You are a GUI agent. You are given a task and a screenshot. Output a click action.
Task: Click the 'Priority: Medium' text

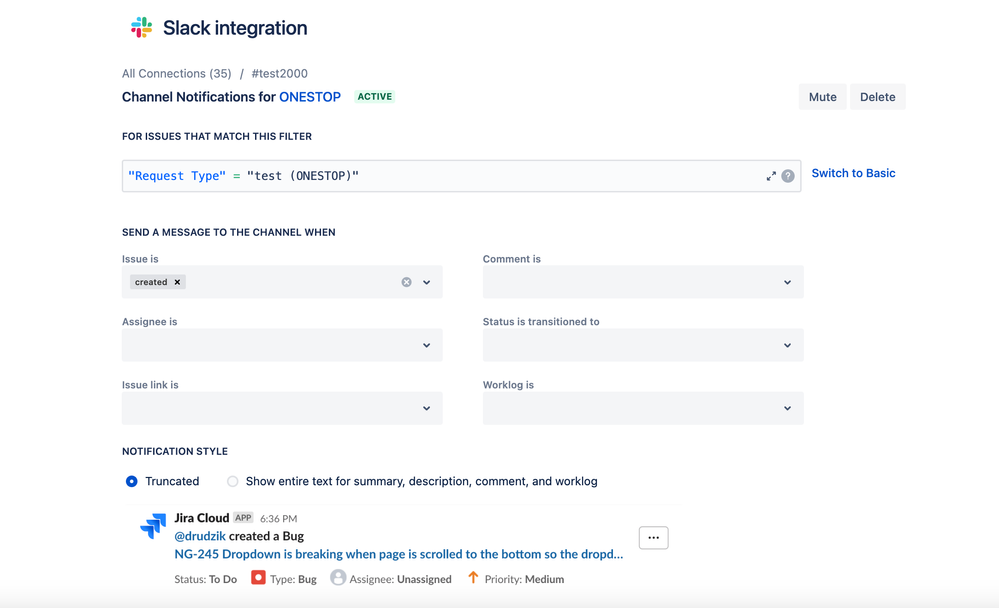click(524, 579)
